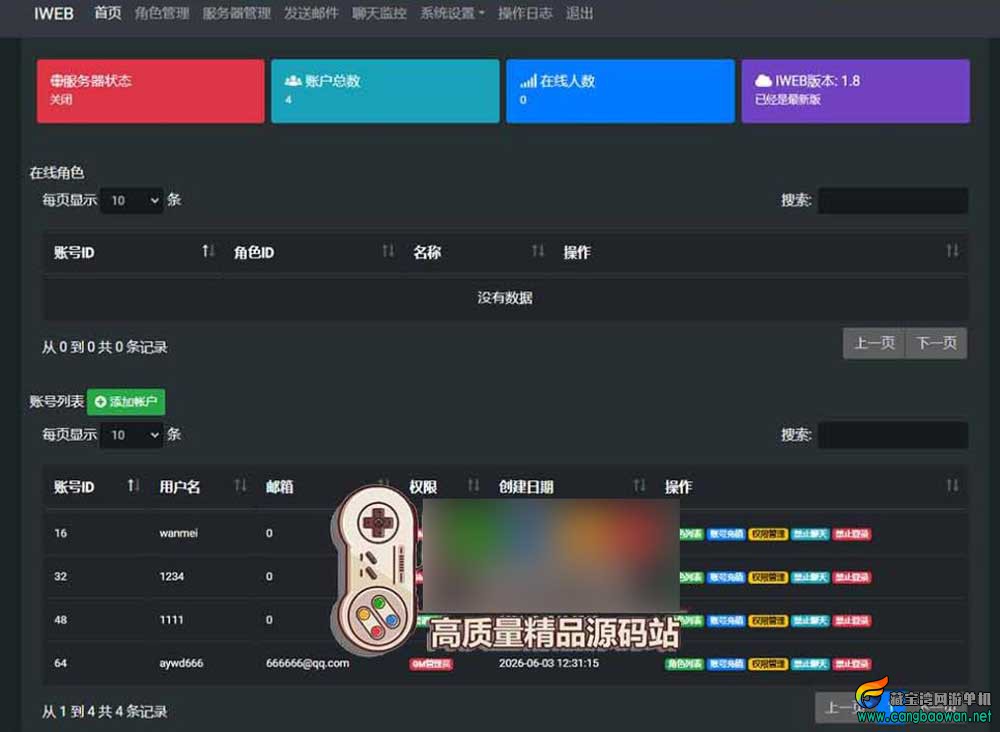Click 禁止登录 badge in the 1111 row

(x=852, y=621)
